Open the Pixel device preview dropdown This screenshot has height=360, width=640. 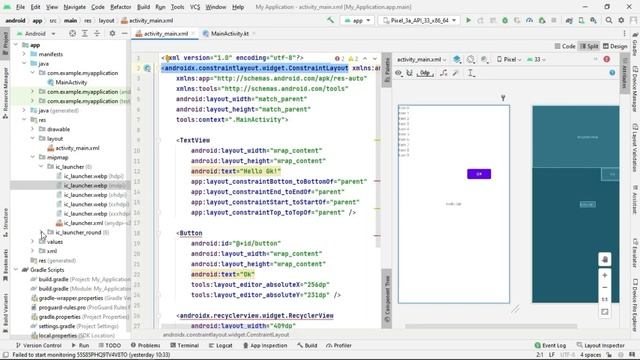click(x=509, y=60)
